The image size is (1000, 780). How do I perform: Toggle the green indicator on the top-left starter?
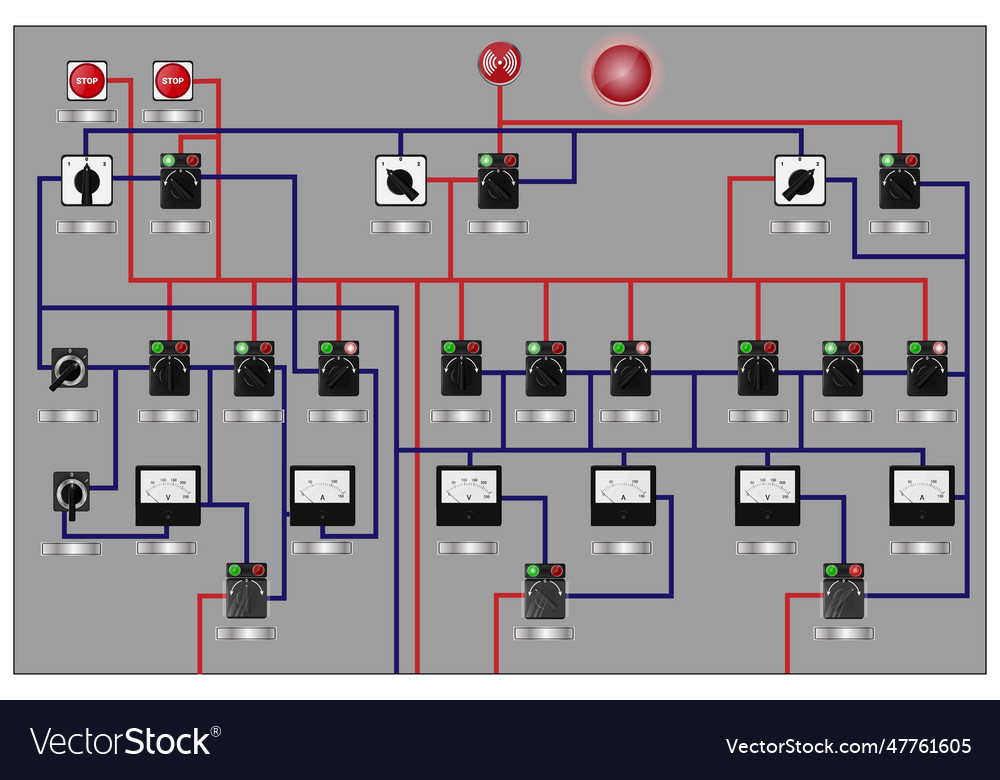pos(168,158)
